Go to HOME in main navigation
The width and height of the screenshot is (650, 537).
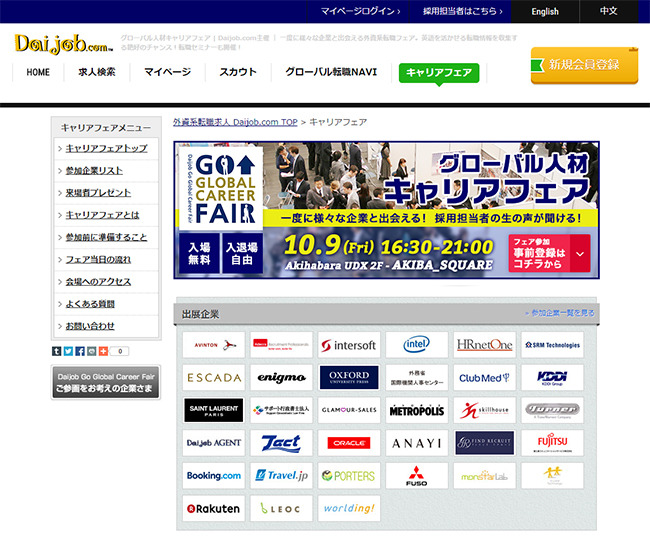(x=38, y=72)
